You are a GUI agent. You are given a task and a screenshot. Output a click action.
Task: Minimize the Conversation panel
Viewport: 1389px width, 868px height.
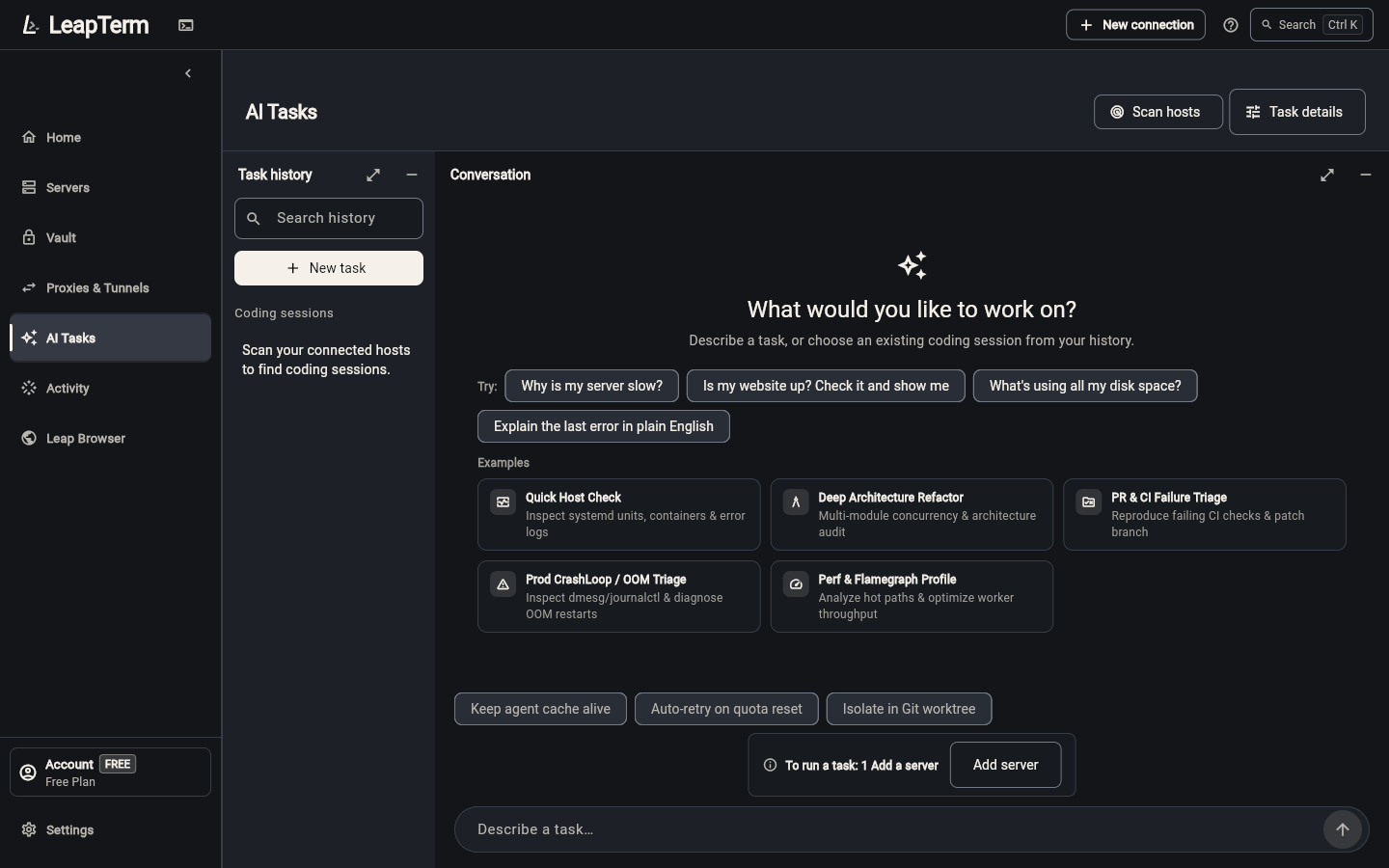pos(1366,175)
